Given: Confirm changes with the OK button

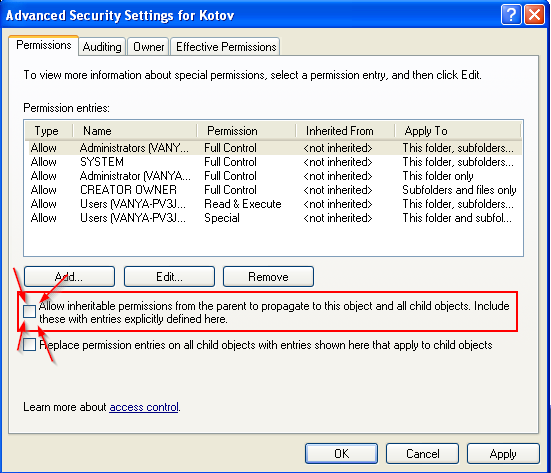Looking at the screenshot, I should click(x=342, y=453).
